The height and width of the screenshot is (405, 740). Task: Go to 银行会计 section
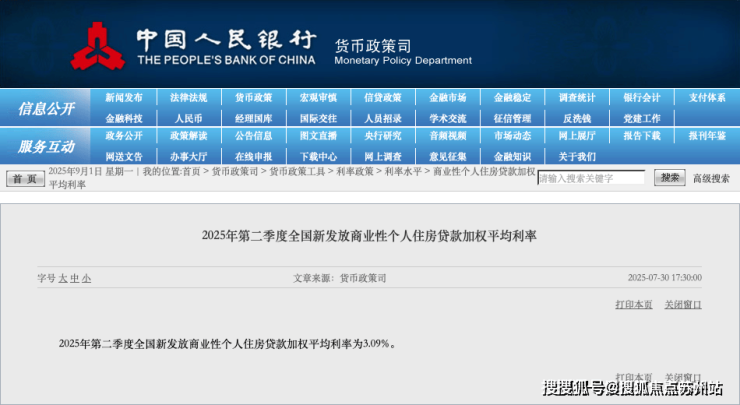[642, 98]
